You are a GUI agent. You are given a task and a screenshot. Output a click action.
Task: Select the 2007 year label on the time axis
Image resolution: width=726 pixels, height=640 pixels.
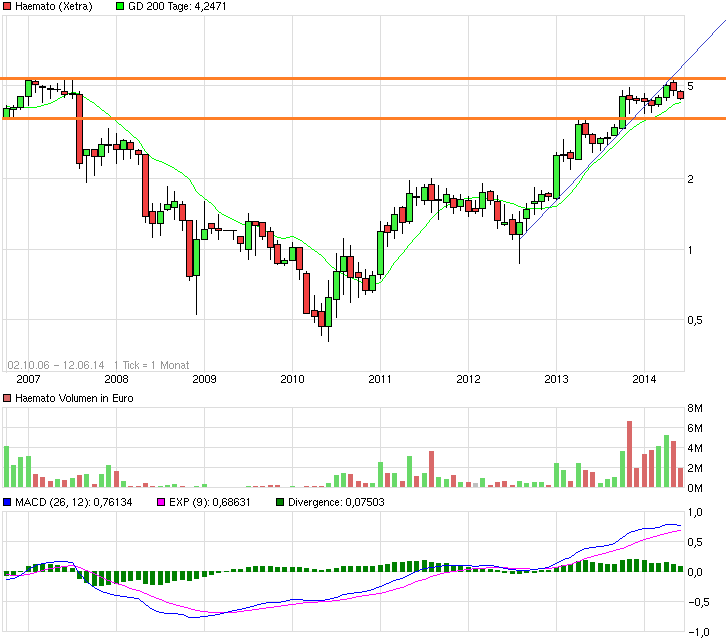click(x=28, y=379)
